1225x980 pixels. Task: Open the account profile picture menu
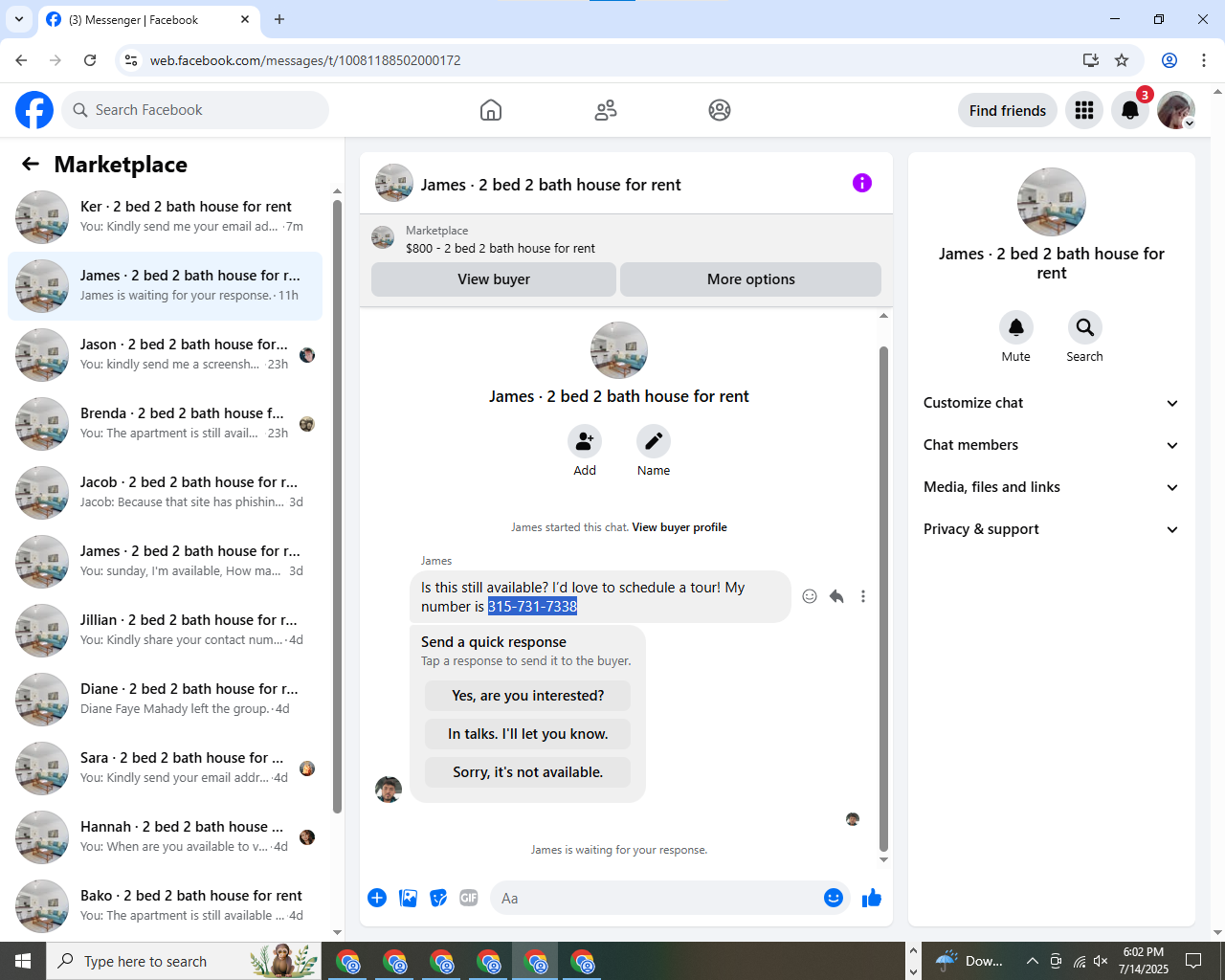coord(1176,110)
